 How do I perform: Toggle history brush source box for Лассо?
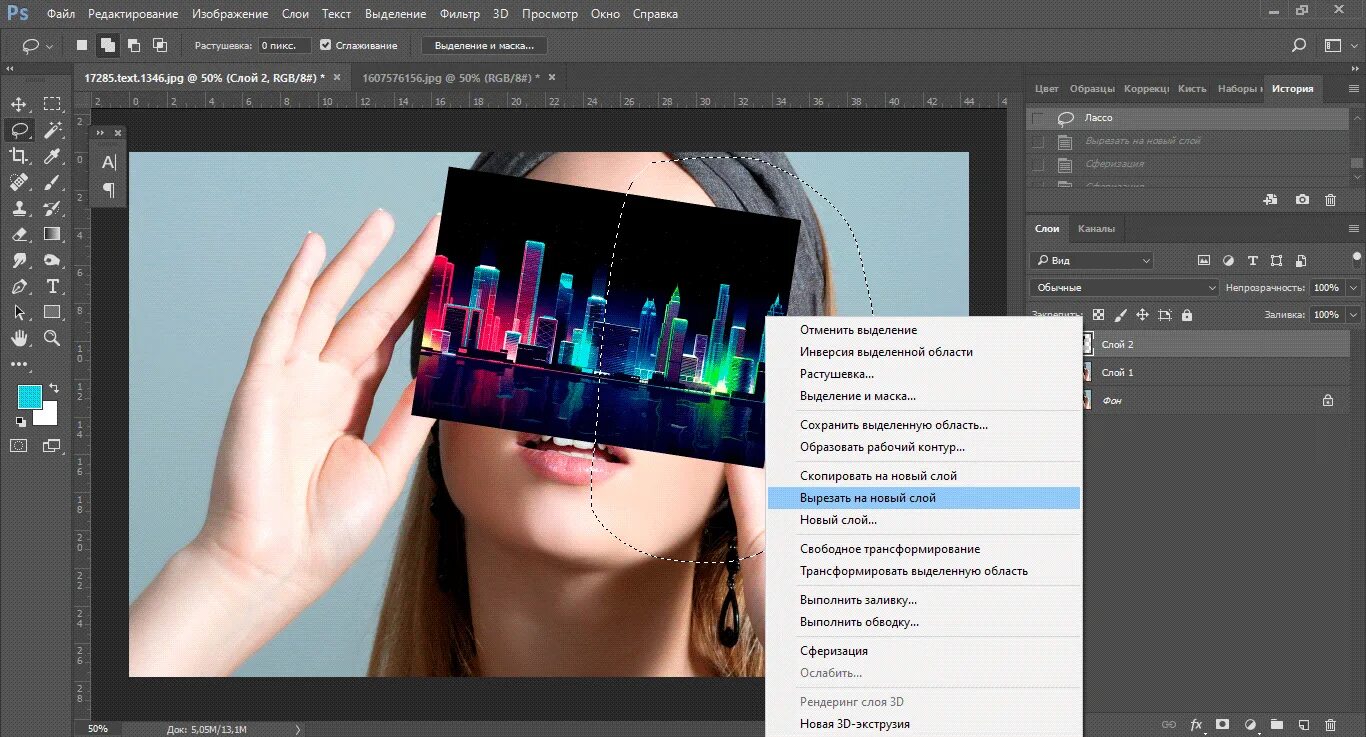[1038, 118]
